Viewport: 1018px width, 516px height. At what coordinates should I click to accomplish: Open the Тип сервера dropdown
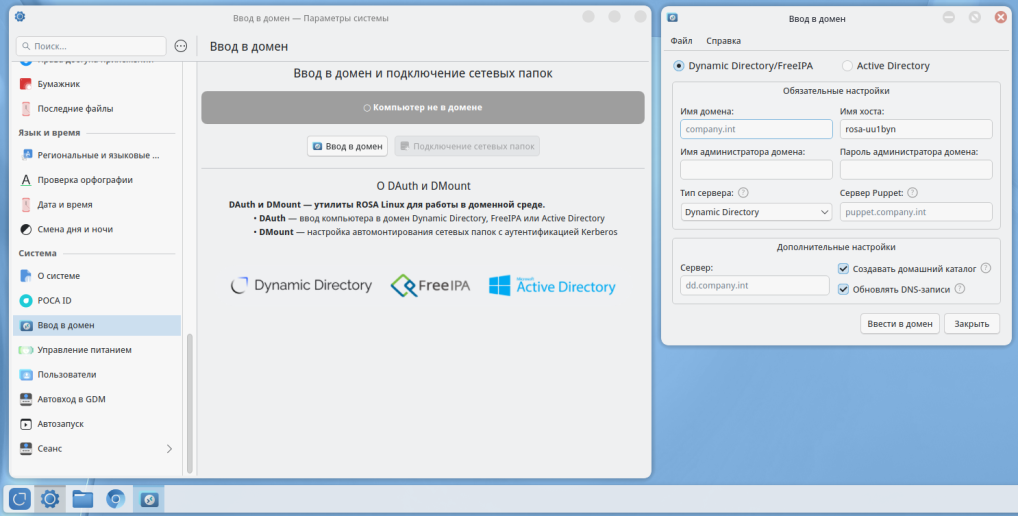coord(756,212)
